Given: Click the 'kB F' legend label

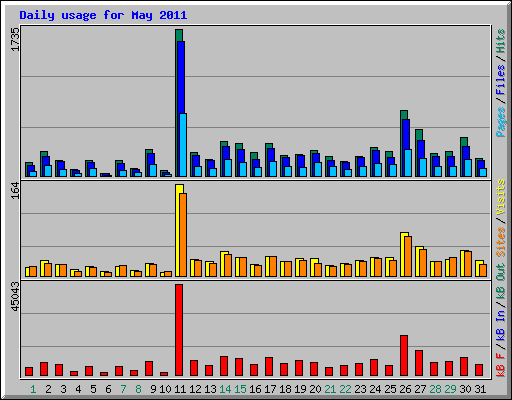Looking at the screenshot, I should tap(501, 364).
